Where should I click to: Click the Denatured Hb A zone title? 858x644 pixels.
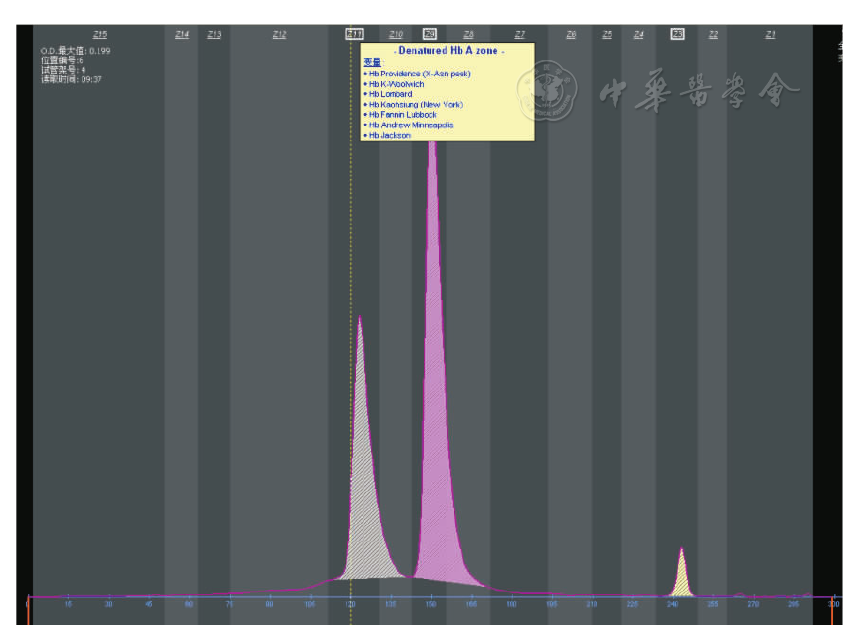[449, 50]
